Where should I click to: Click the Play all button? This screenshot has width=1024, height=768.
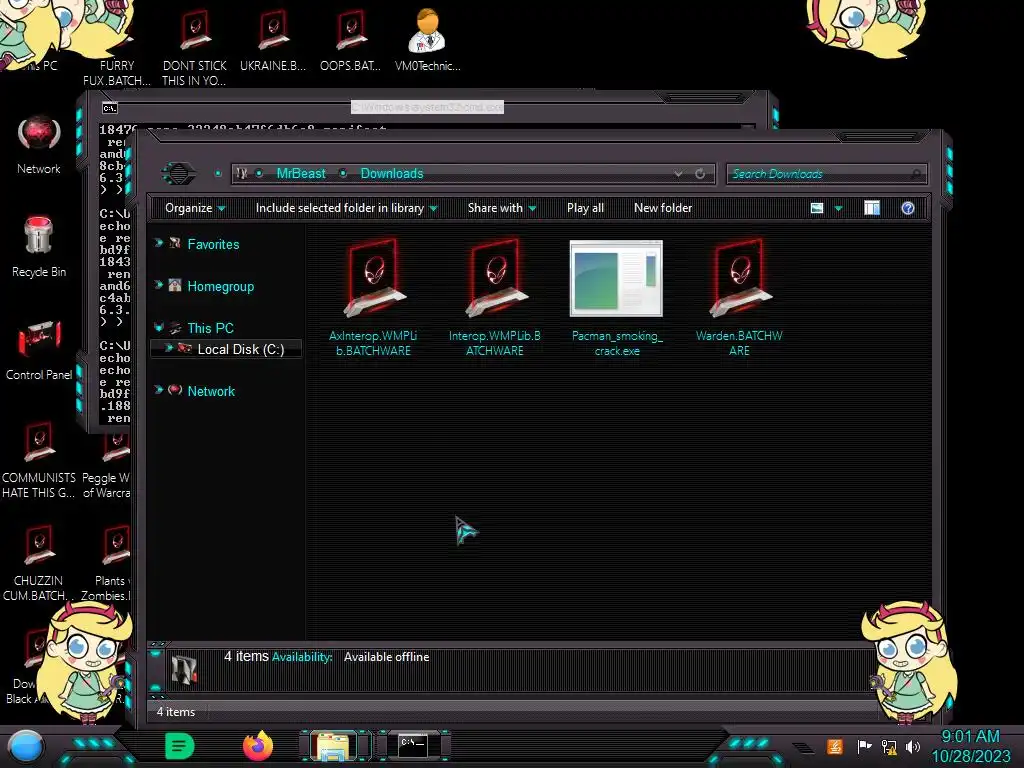[x=585, y=208]
